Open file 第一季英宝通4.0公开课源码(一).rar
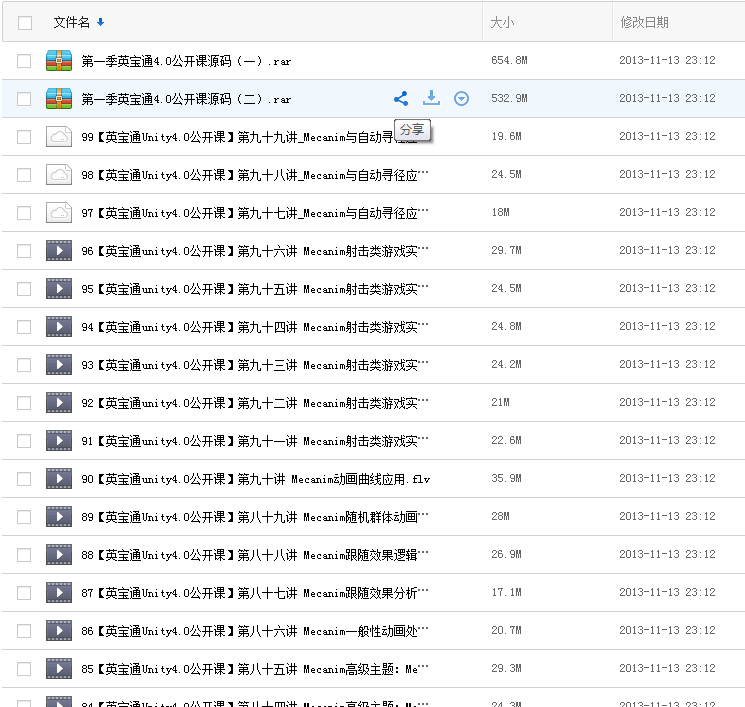 click(x=186, y=61)
